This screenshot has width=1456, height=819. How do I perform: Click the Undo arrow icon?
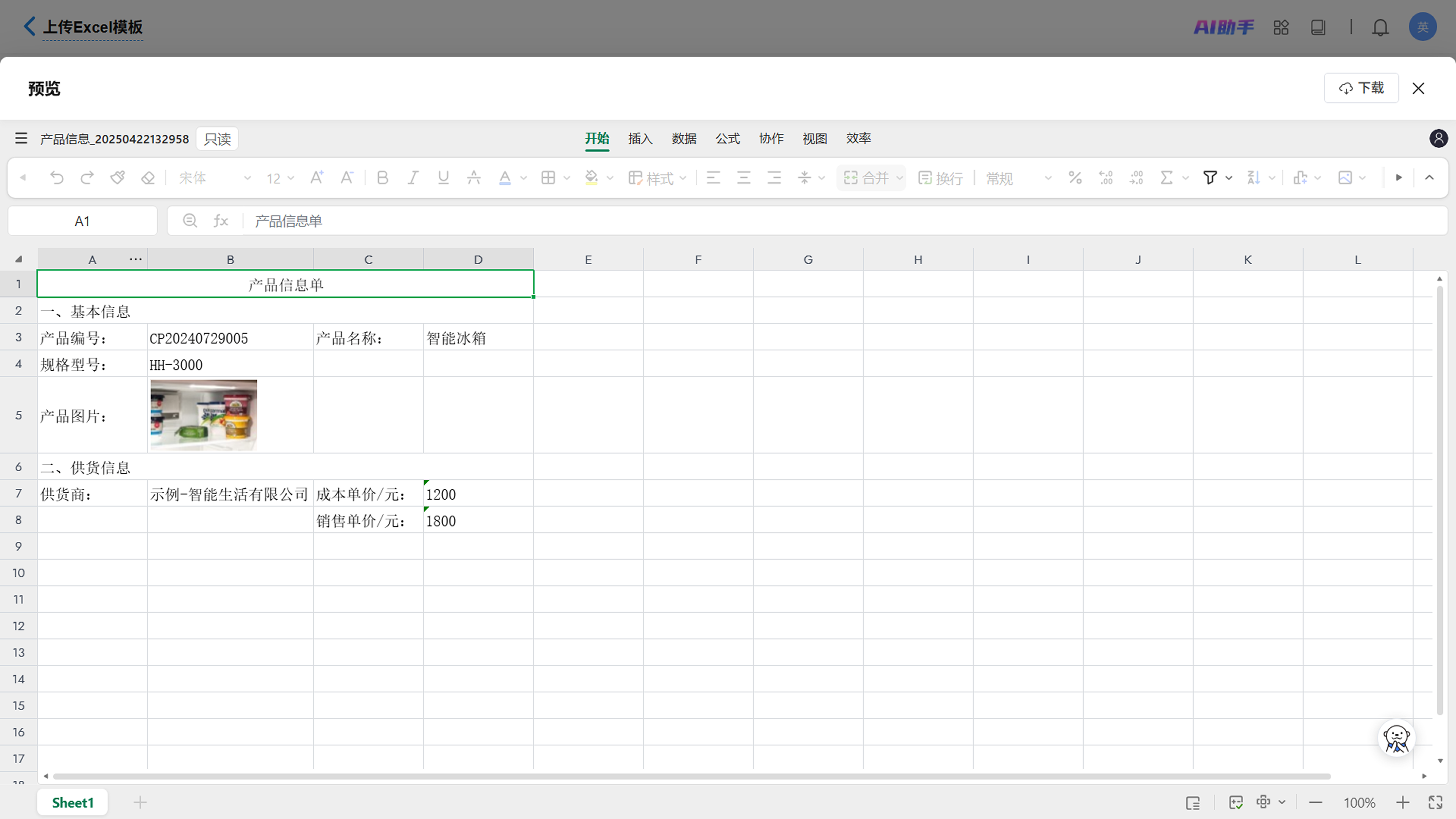click(x=56, y=178)
